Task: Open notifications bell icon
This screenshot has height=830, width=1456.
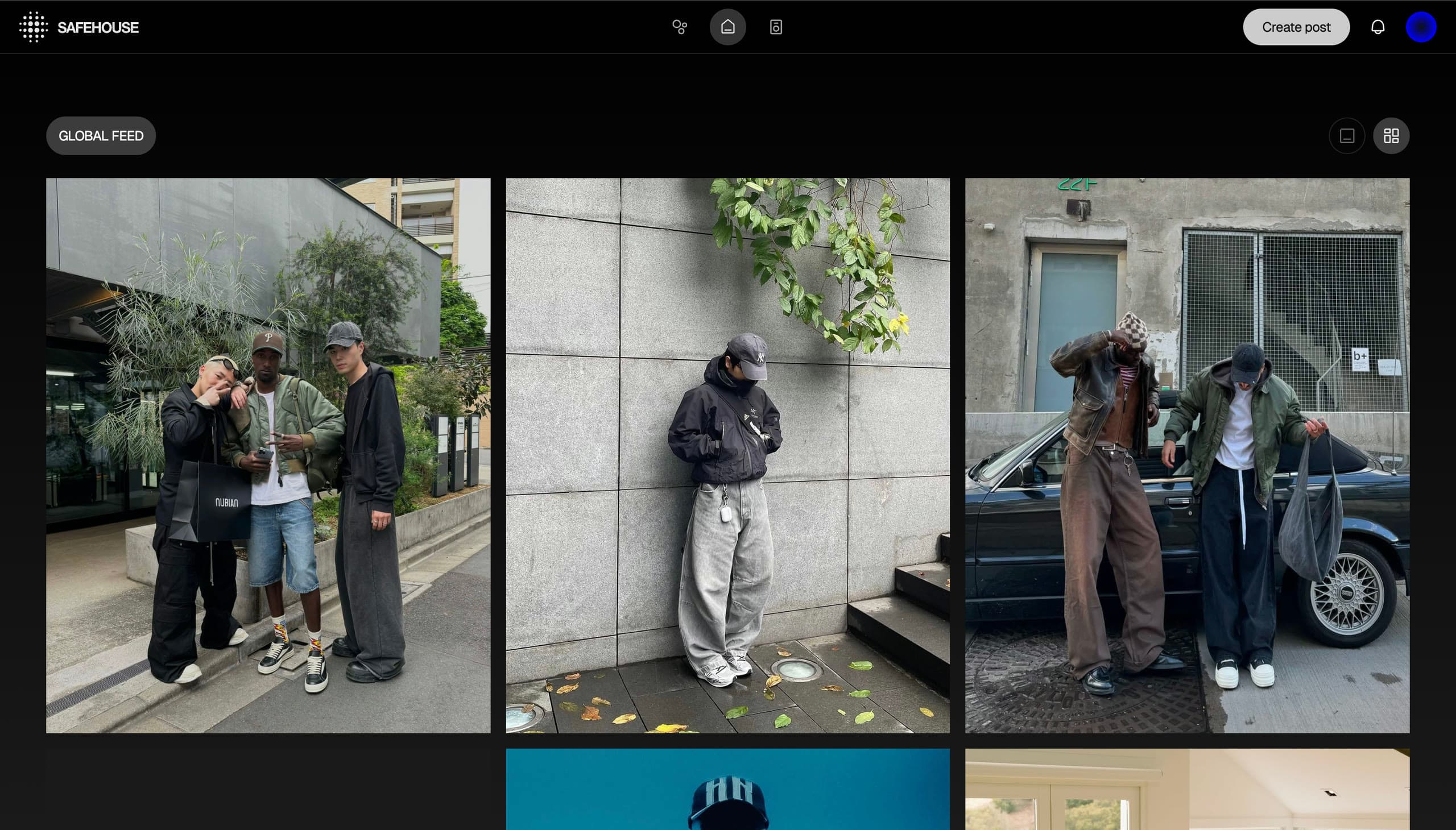Action: tap(1378, 27)
